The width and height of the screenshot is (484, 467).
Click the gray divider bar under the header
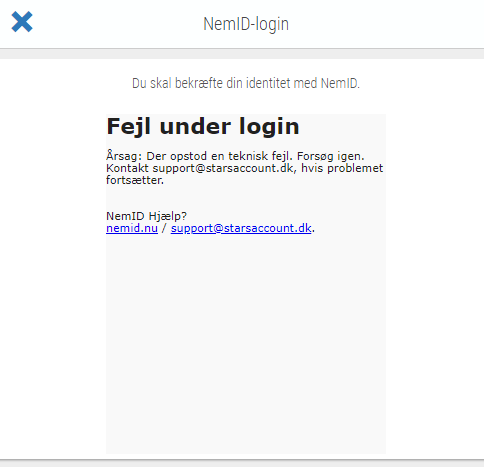point(242,54)
